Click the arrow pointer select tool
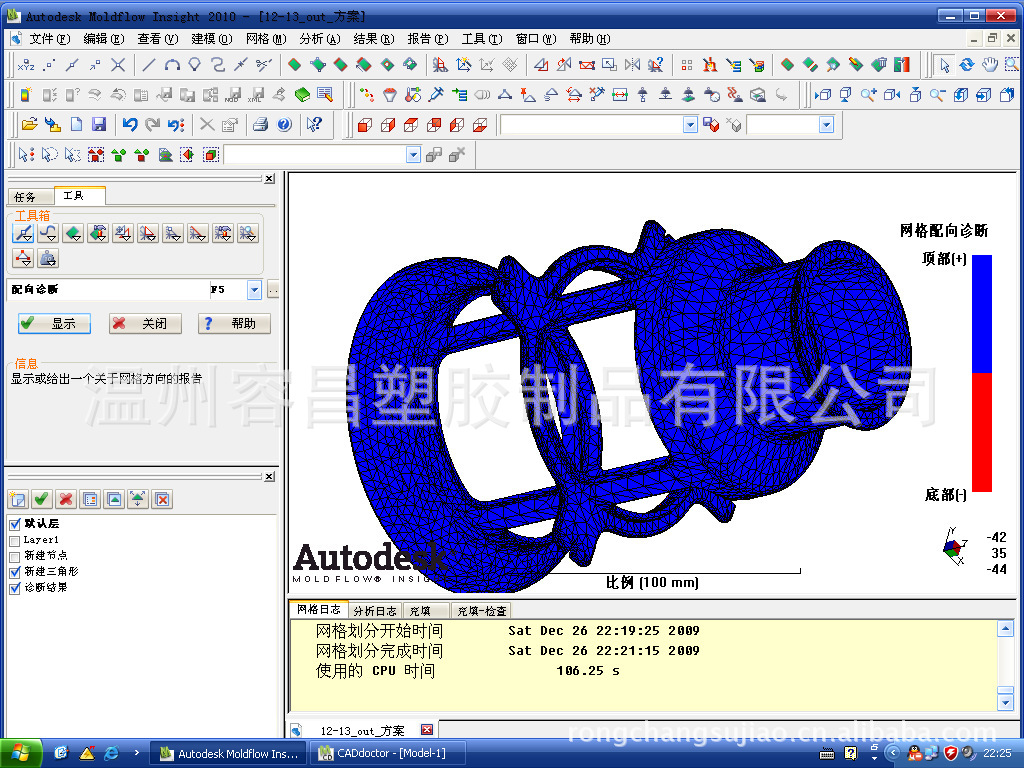Image resolution: width=1024 pixels, height=768 pixels. click(944, 65)
